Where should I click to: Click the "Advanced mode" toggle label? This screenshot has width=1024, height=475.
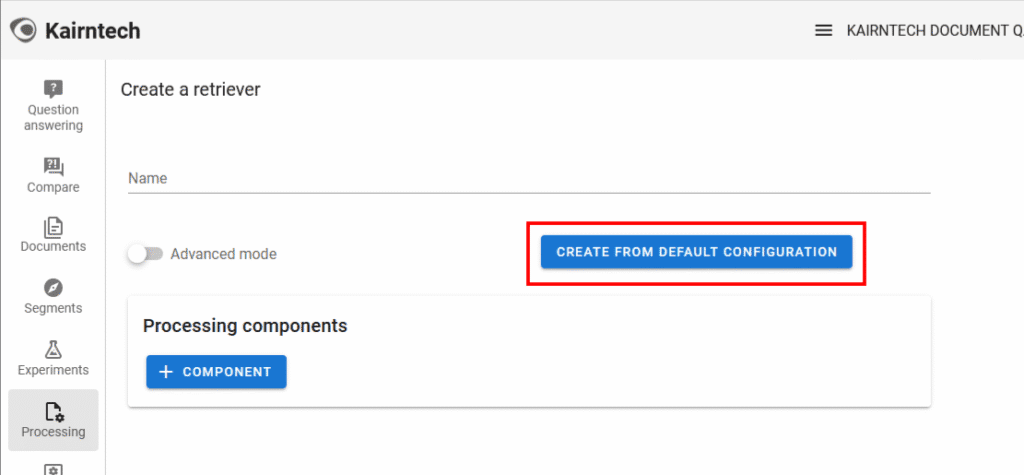pos(223,254)
